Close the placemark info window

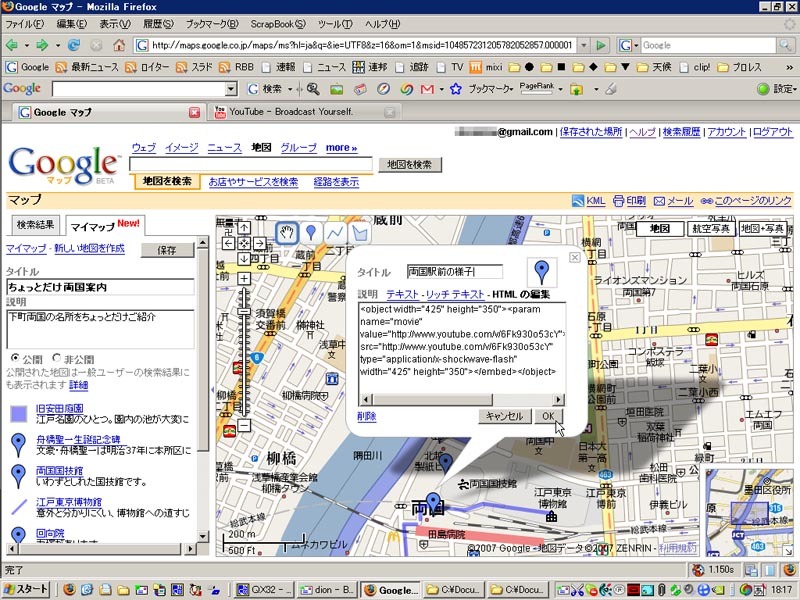tap(574, 257)
